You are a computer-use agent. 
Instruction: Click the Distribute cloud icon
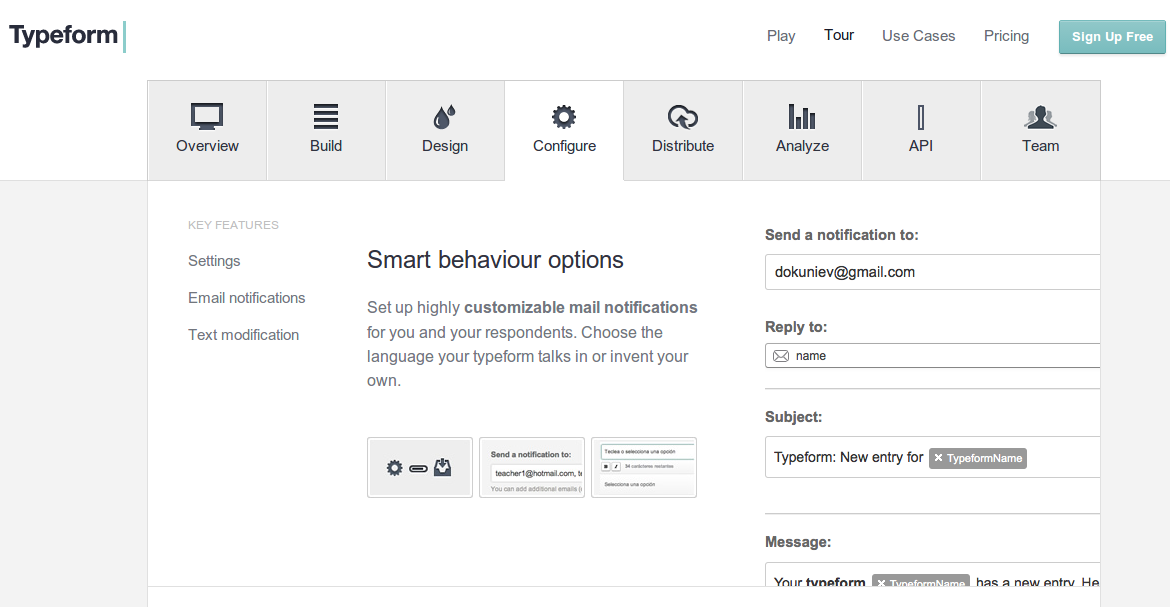pyautogui.click(x=683, y=116)
